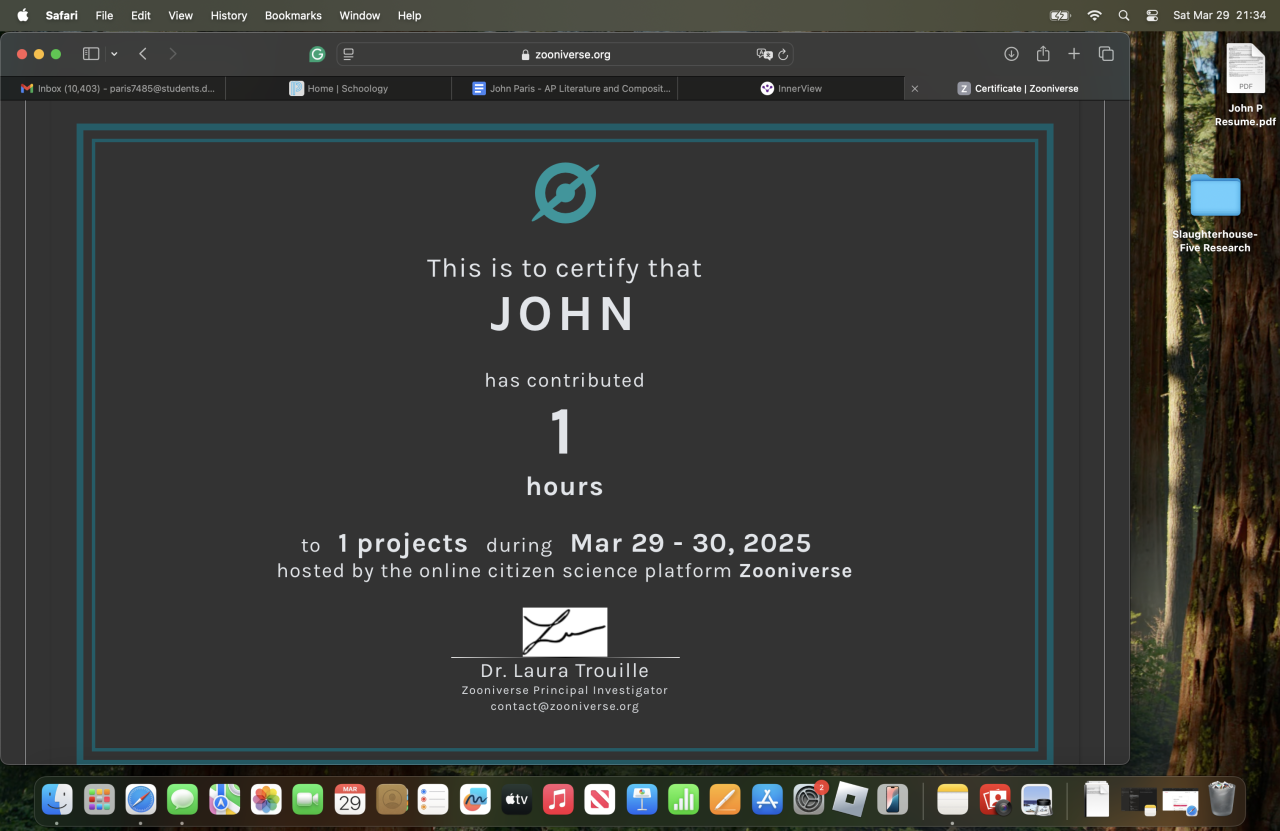
Task: Open Keynote from the Dock
Action: (x=641, y=799)
